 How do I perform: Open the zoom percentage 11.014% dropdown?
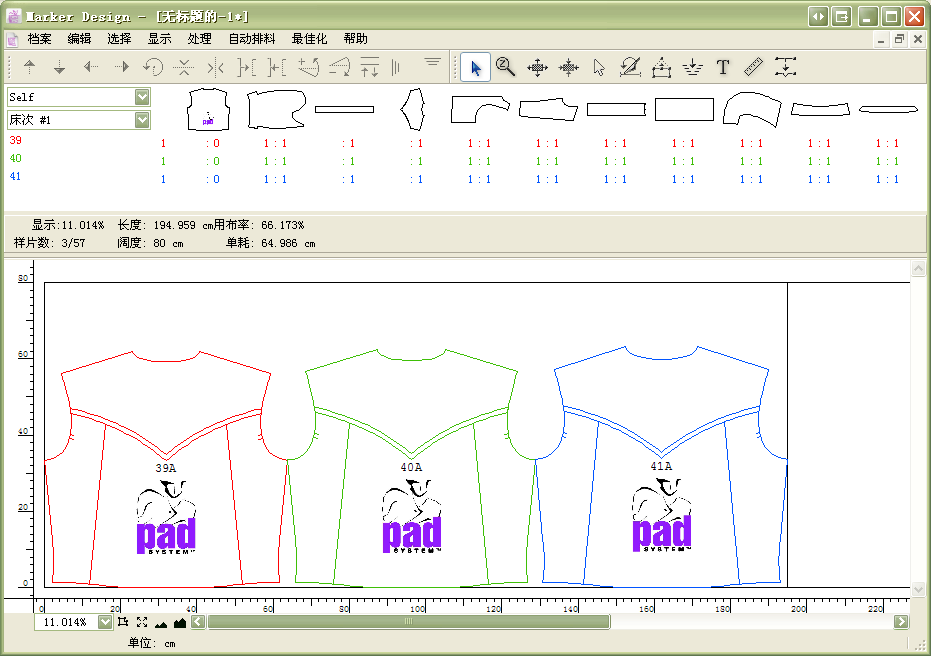click(105, 622)
